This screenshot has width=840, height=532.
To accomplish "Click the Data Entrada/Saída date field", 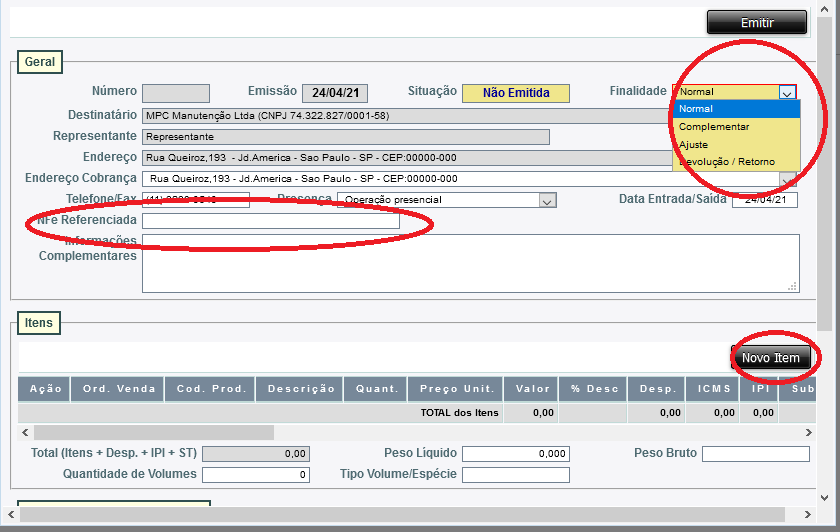I will click(x=765, y=200).
